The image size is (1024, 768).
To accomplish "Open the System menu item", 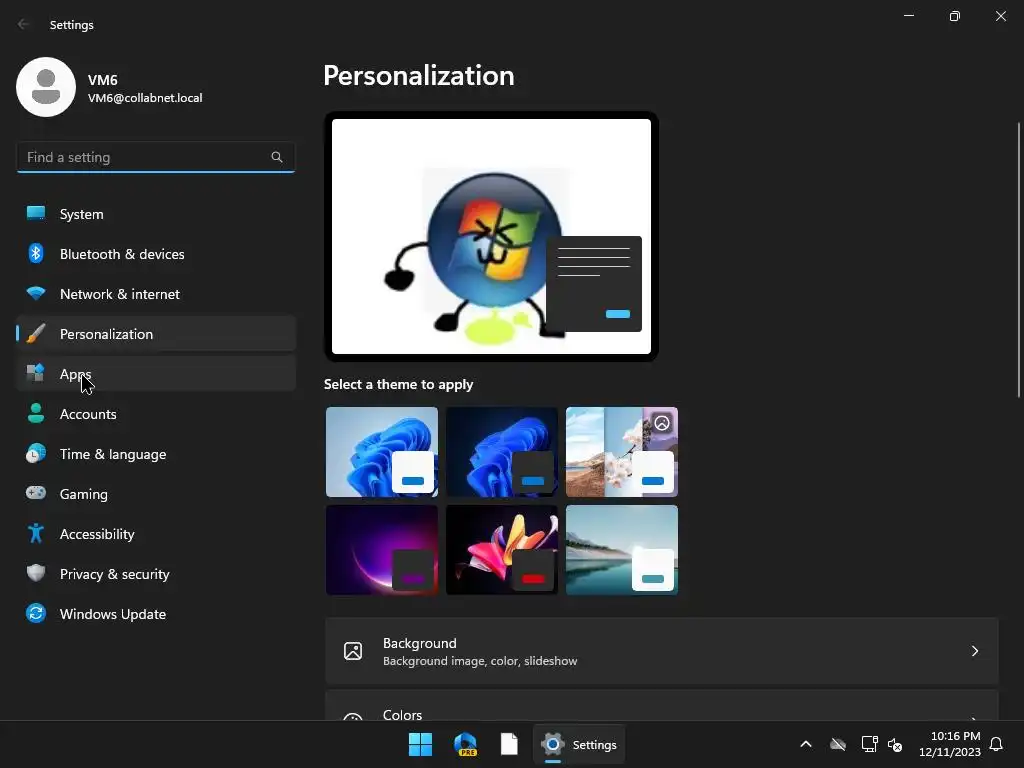I will [x=156, y=214].
